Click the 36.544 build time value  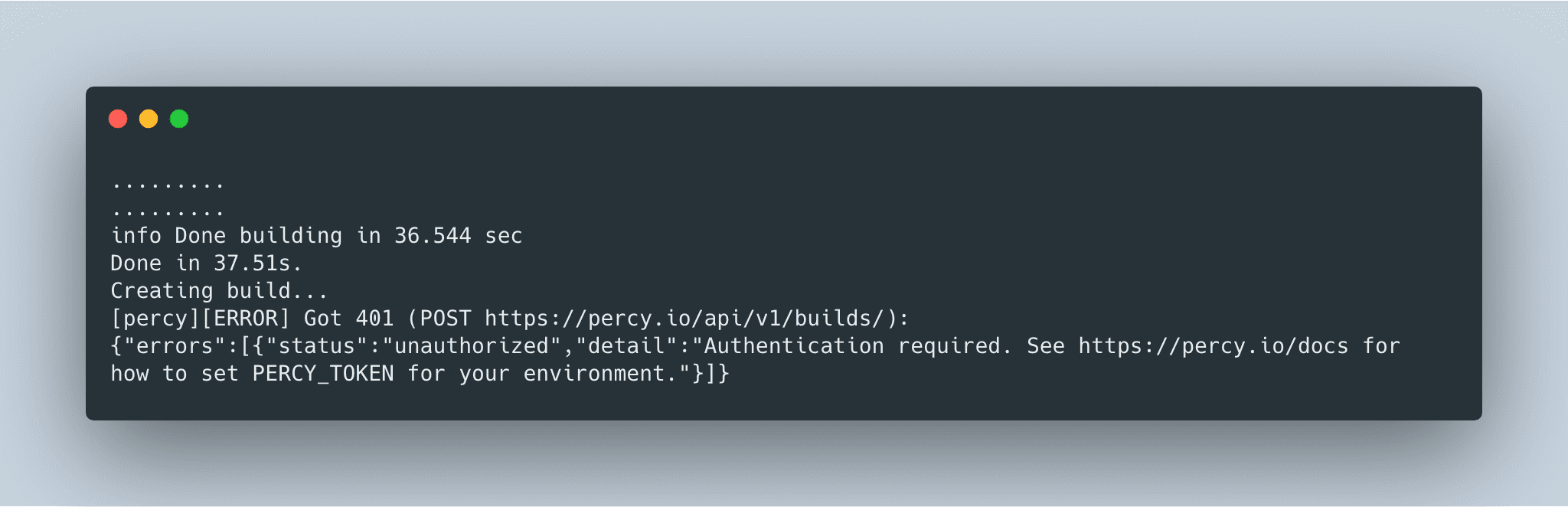pos(433,235)
